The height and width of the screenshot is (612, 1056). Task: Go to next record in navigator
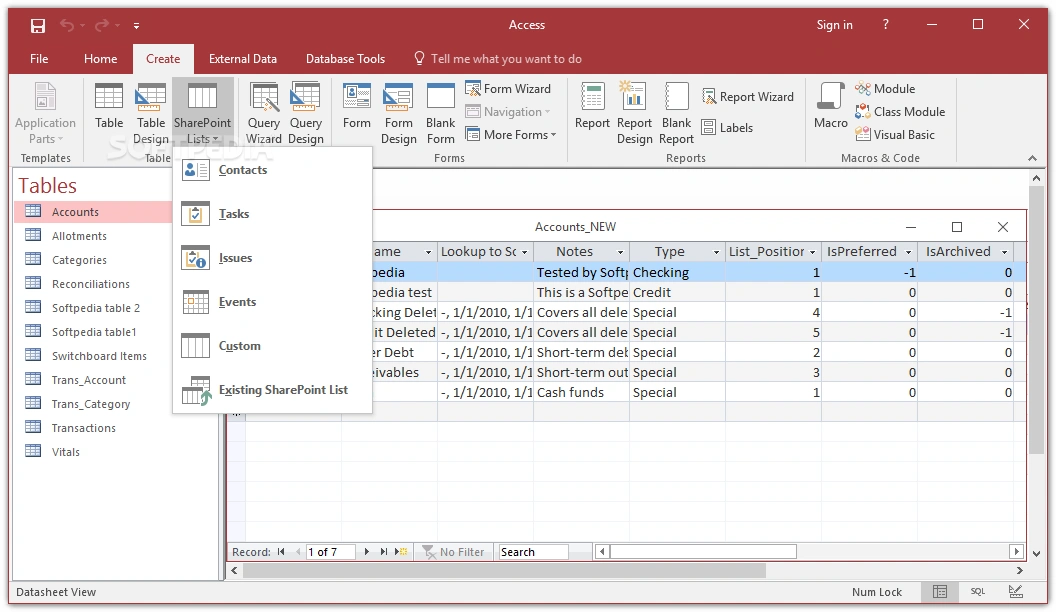coord(367,552)
